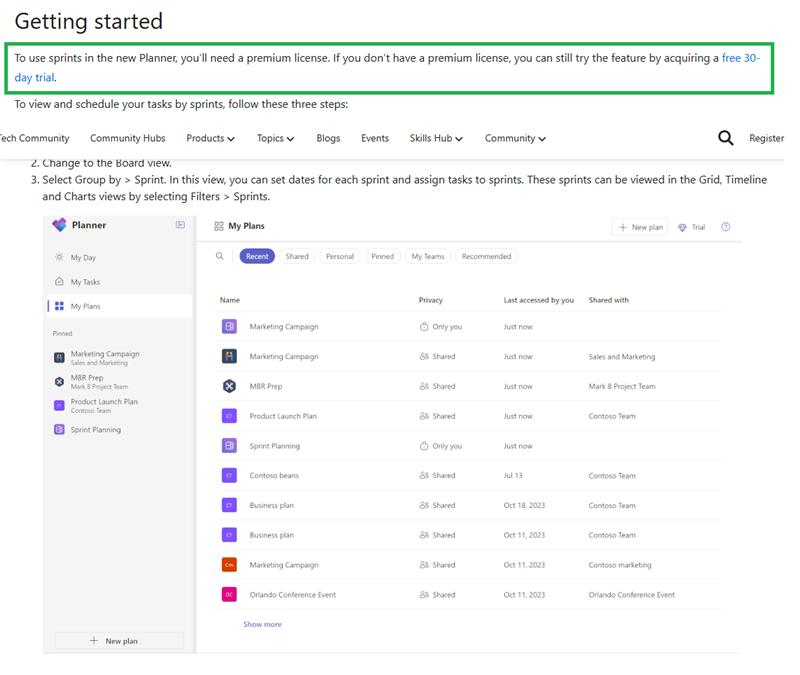The width and height of the screenshot is (800, 675).
Task: Click the MBR Prep row icon in plans list
Action: point(229,386)
